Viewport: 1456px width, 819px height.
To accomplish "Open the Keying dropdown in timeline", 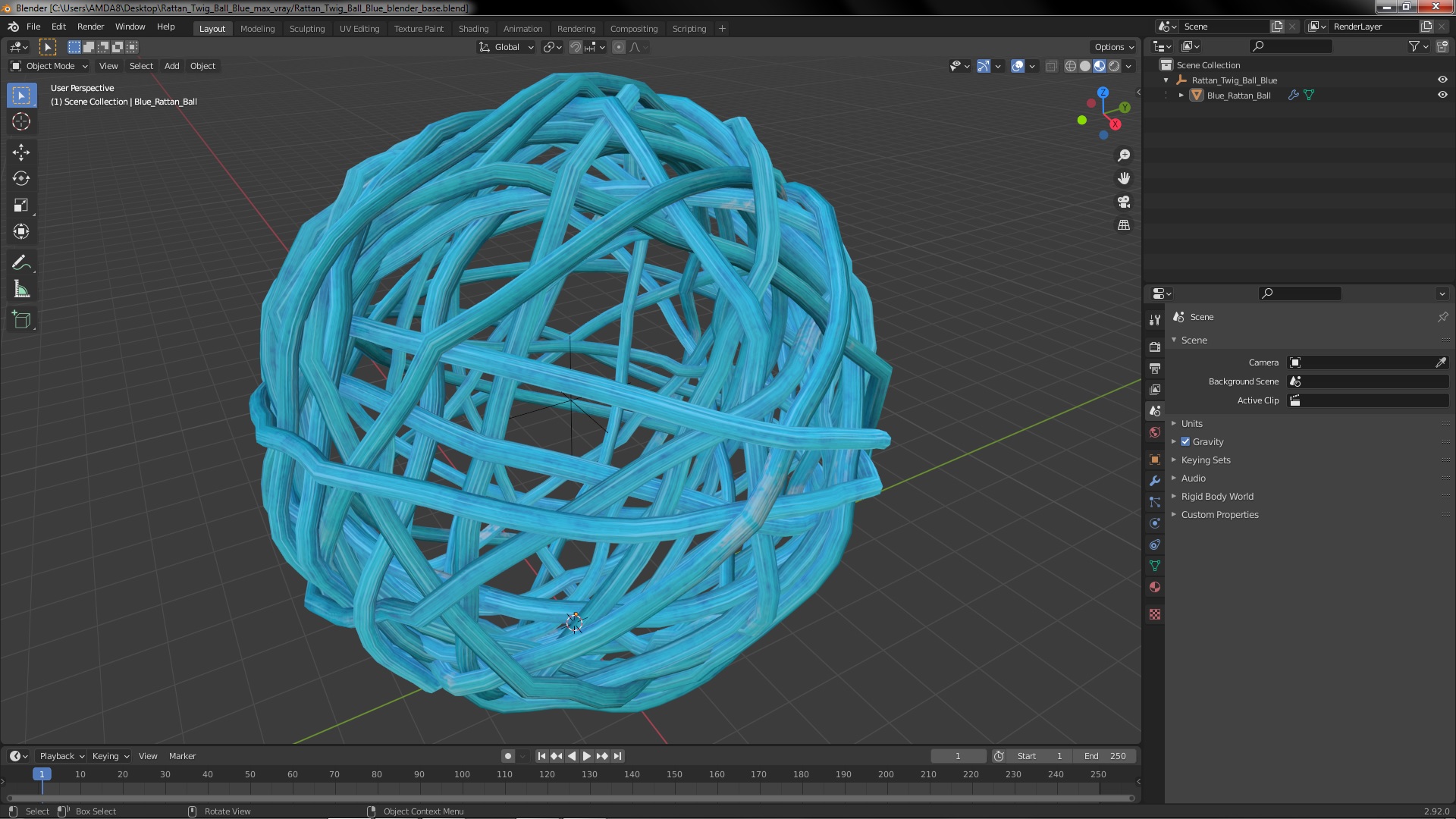I will coord(110,756).
